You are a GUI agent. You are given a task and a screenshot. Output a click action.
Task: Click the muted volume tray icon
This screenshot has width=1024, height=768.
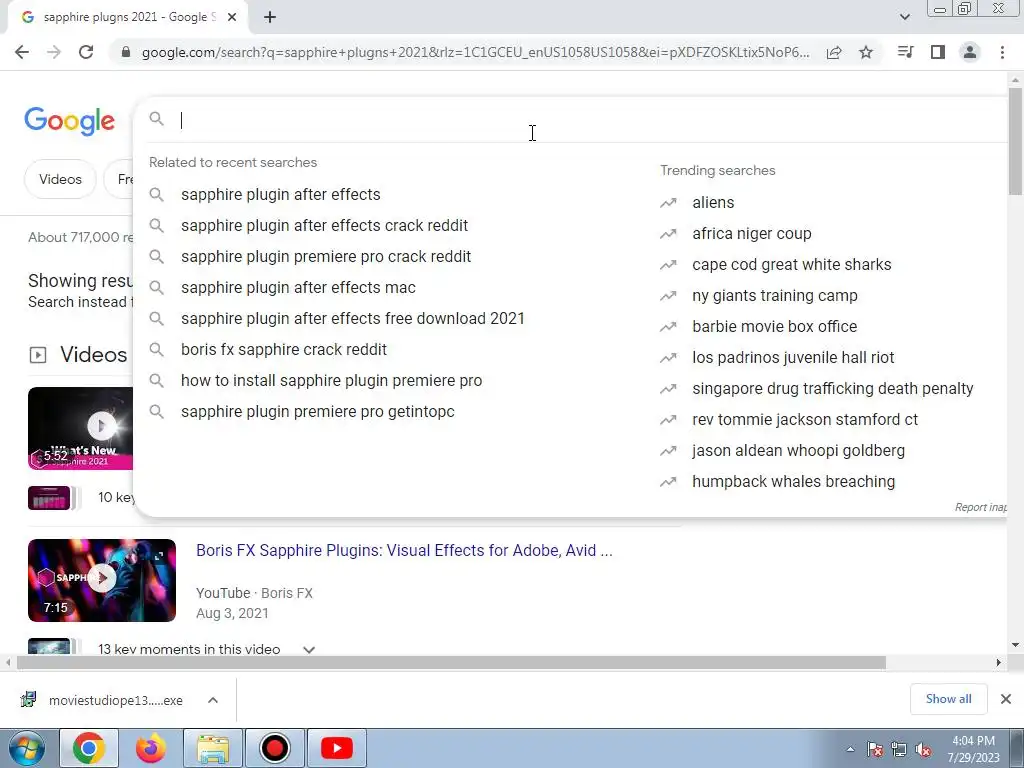(923, 750)
